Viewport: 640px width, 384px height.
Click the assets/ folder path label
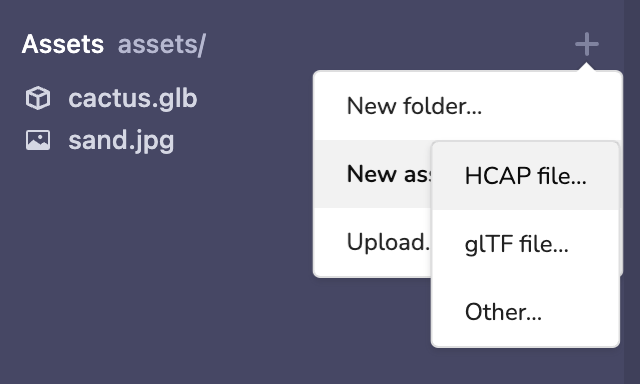coord(162,44)
